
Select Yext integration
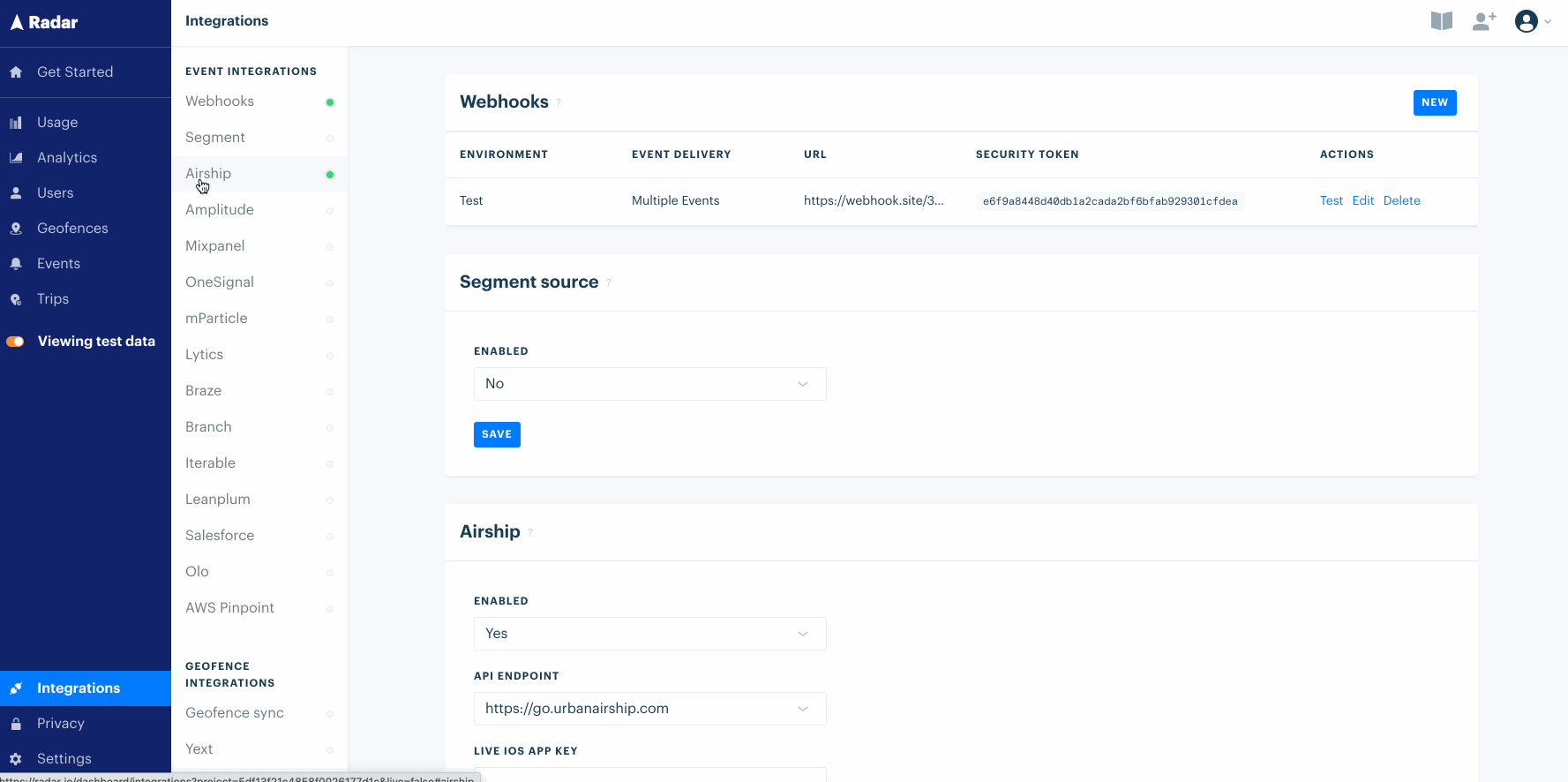point(259,749)
